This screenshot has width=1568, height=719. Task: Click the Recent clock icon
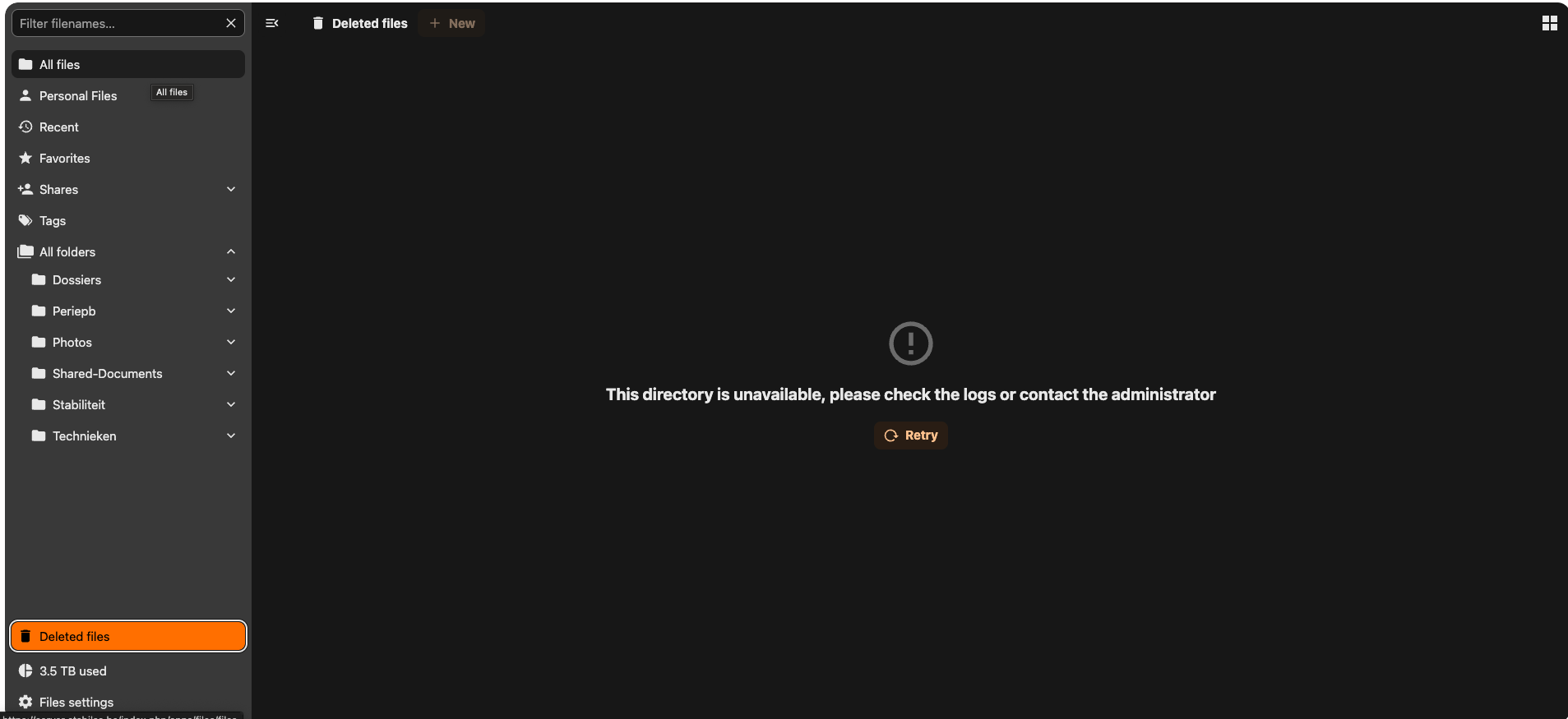coord(25,127)
